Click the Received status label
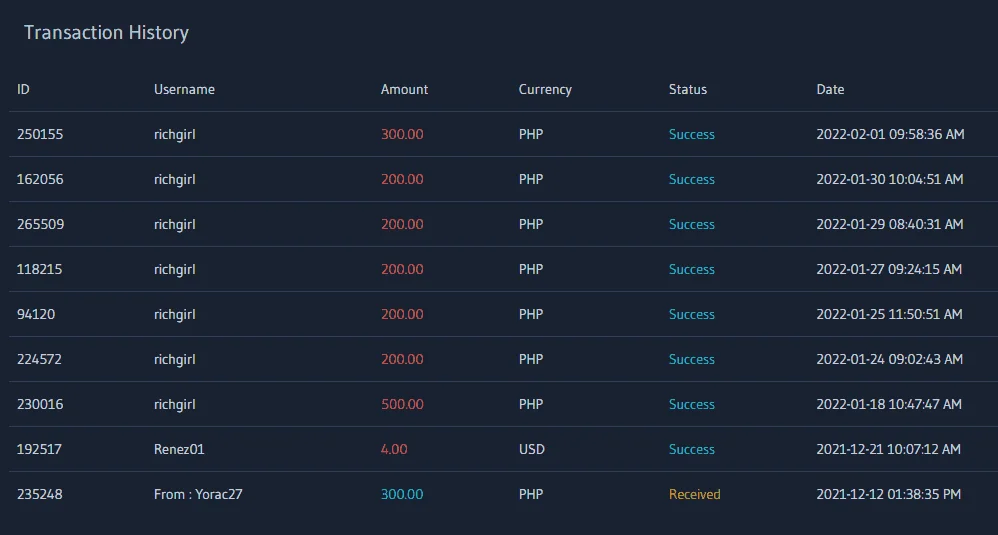The height and width of the screenshot is (535, 998). (694, 494)
